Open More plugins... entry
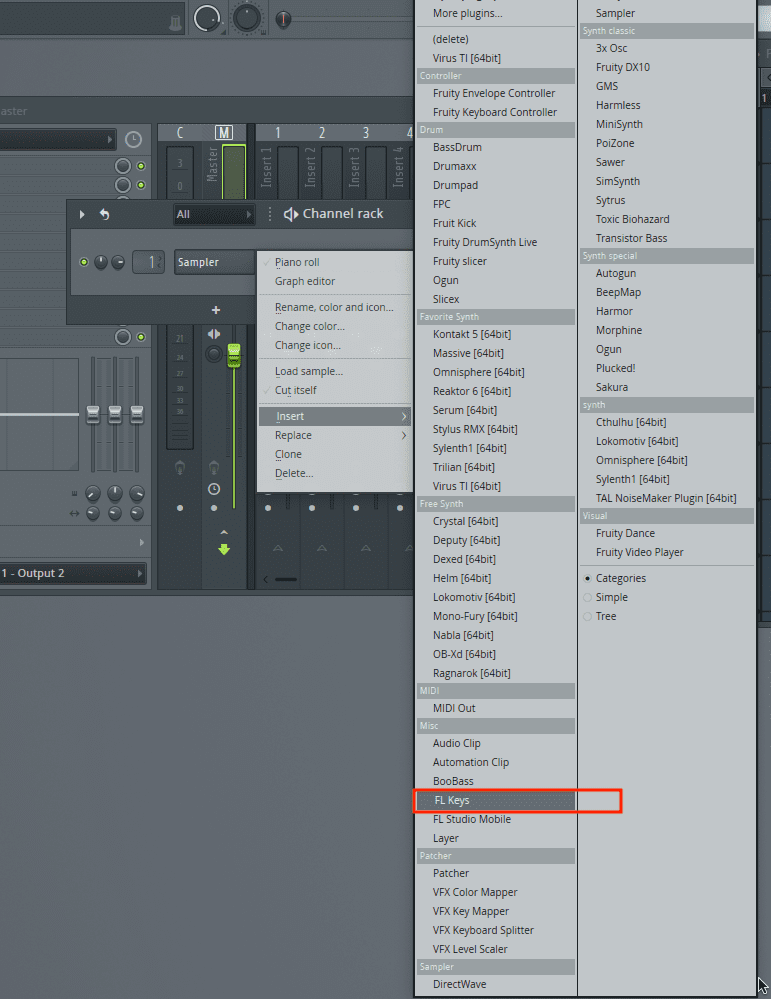The width and height of the screenshot is (771, 999). pos(495,13)
